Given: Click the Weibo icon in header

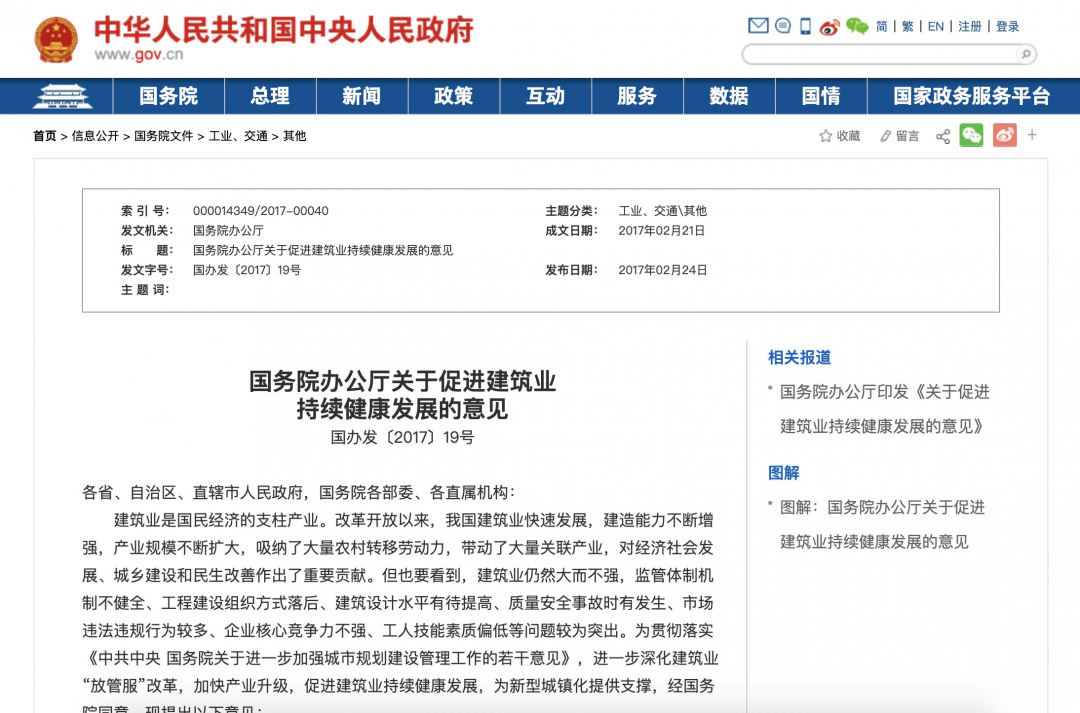Looking at the screenshot, I should (830, 27).
